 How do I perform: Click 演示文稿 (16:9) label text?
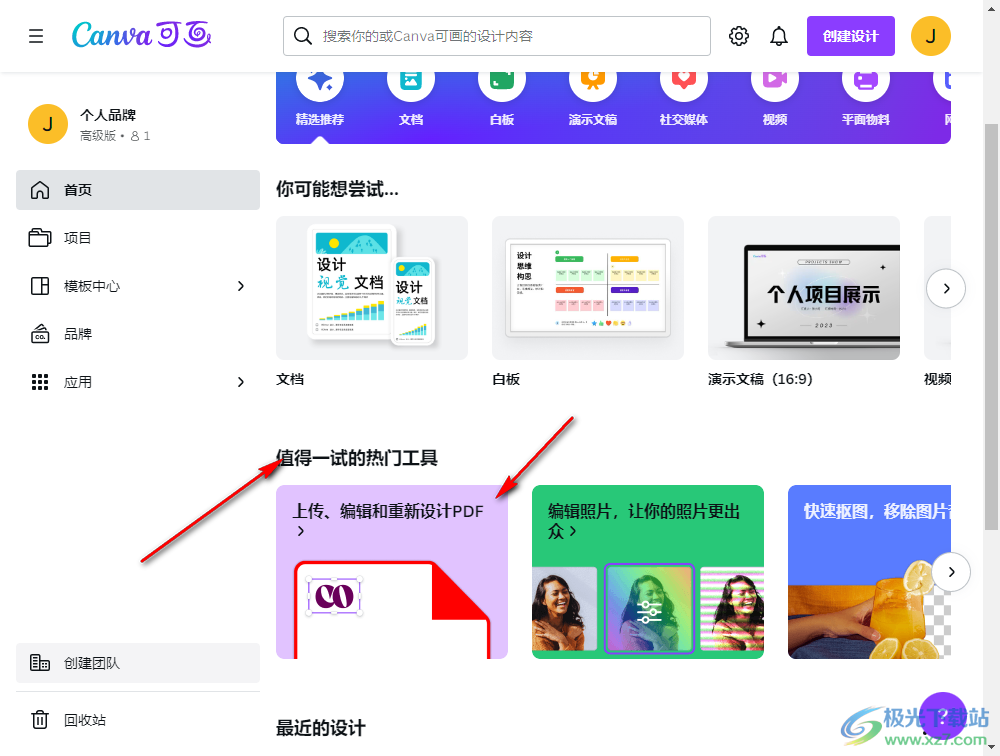point(760,379)
